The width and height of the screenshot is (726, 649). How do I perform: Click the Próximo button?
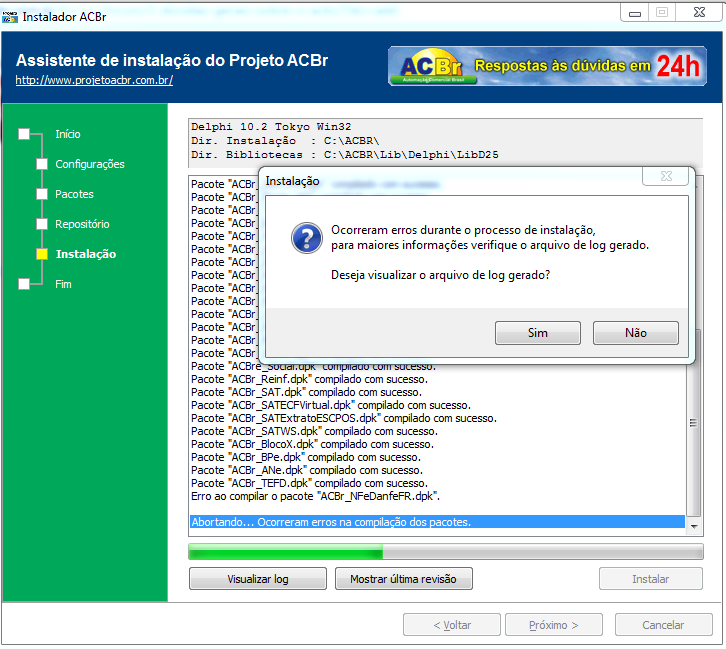point(554,625)
